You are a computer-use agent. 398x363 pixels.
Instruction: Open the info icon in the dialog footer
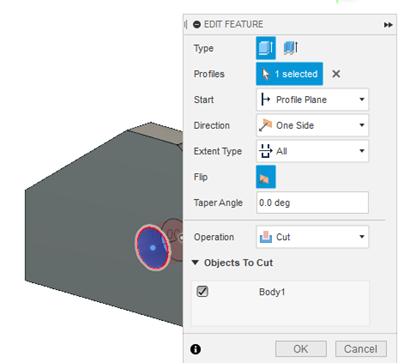(x=196, y=349)
